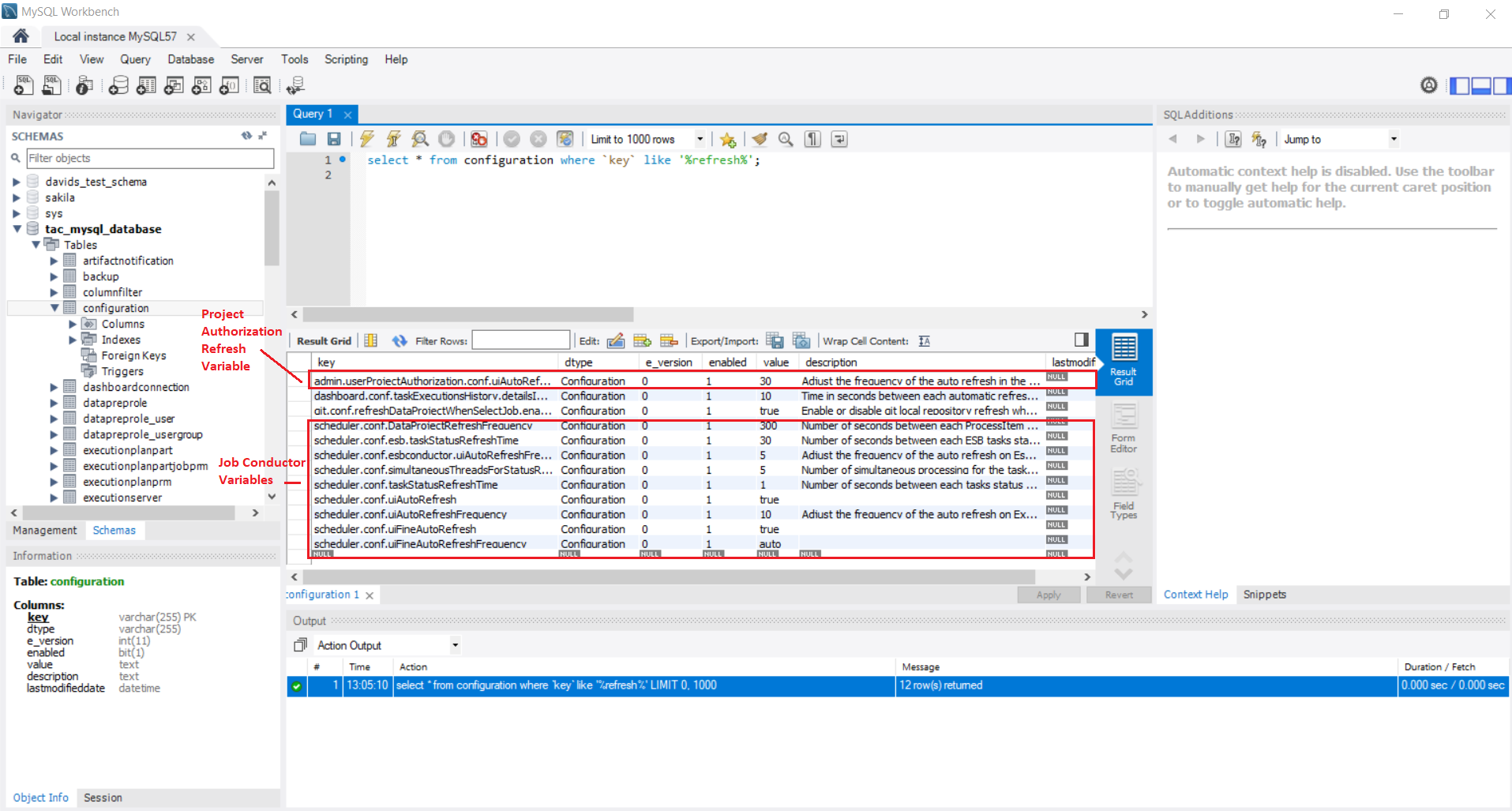
Task: Open a SQL script file from the main toolbar
Action: [51, 85]
